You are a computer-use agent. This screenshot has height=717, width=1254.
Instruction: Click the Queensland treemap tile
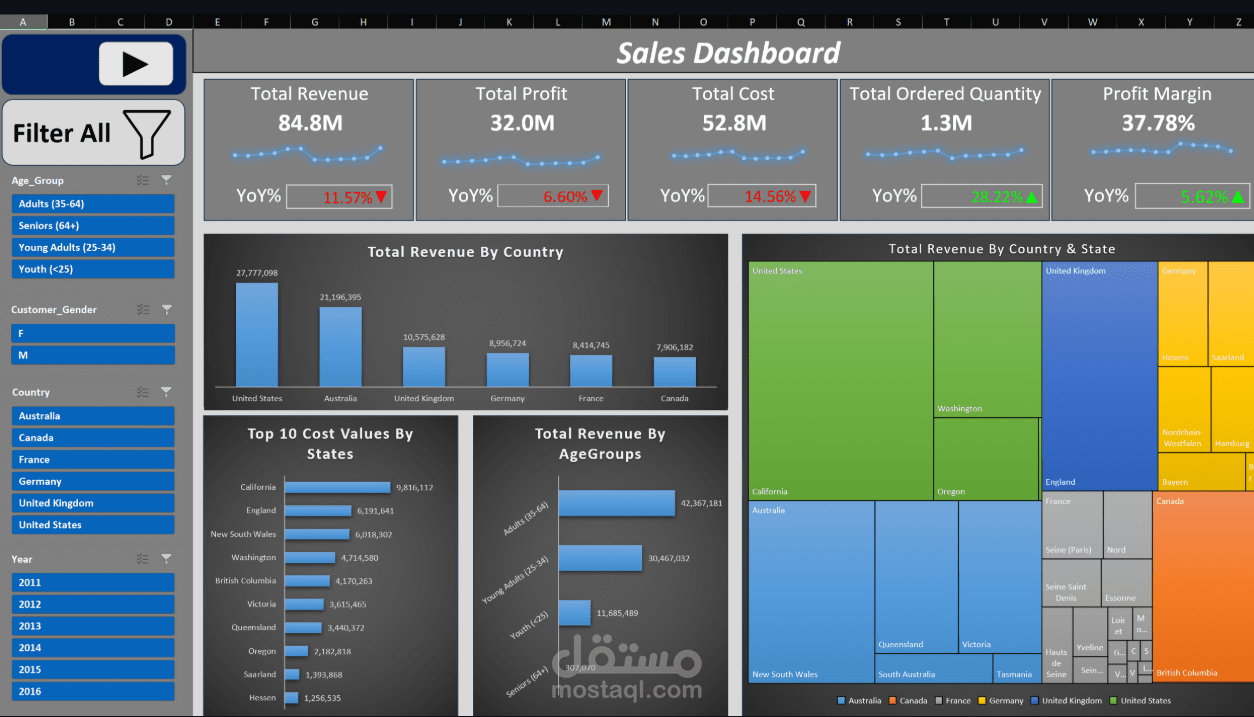916,577
